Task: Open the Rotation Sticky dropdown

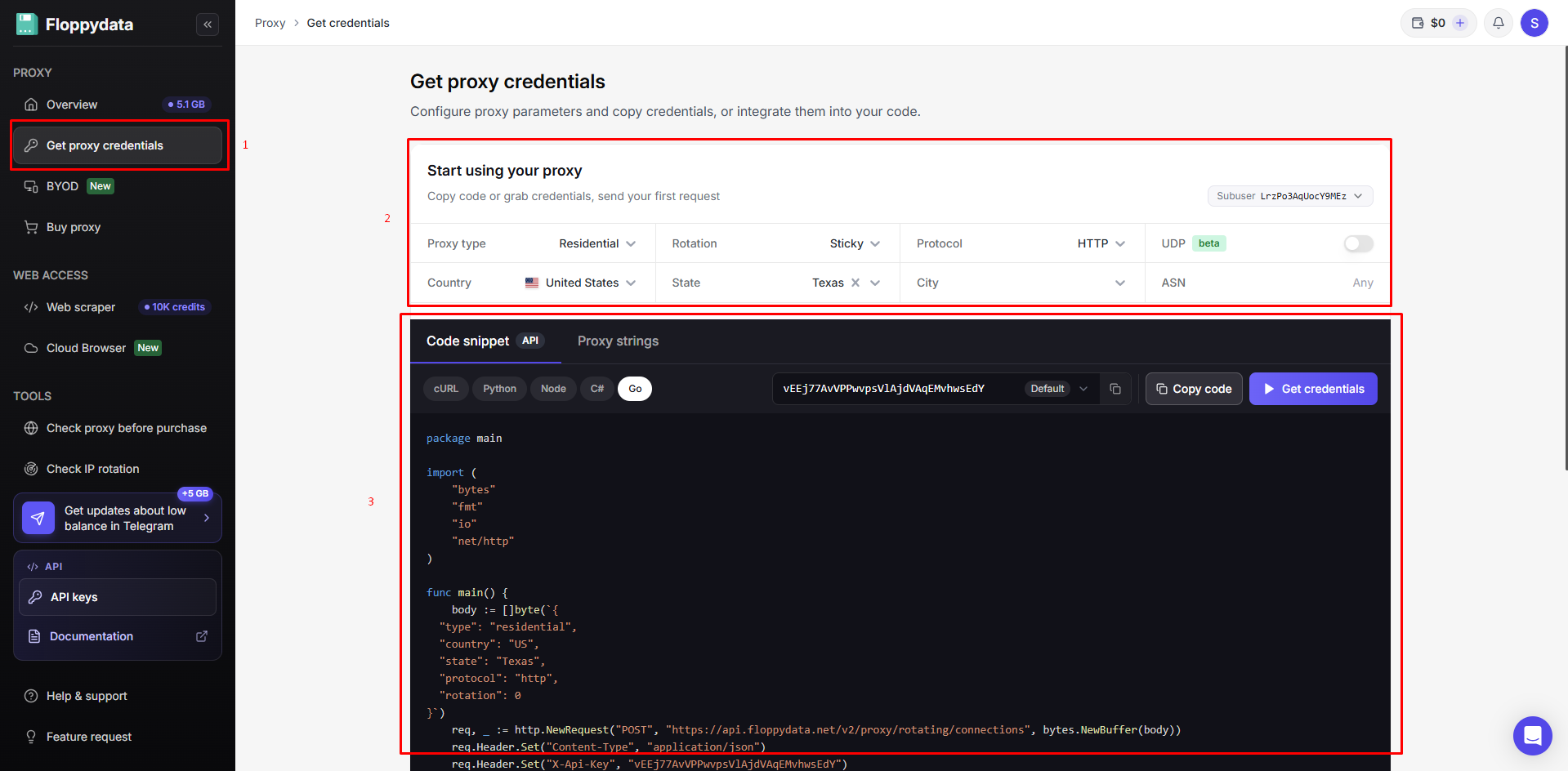Action: (855, 243)
